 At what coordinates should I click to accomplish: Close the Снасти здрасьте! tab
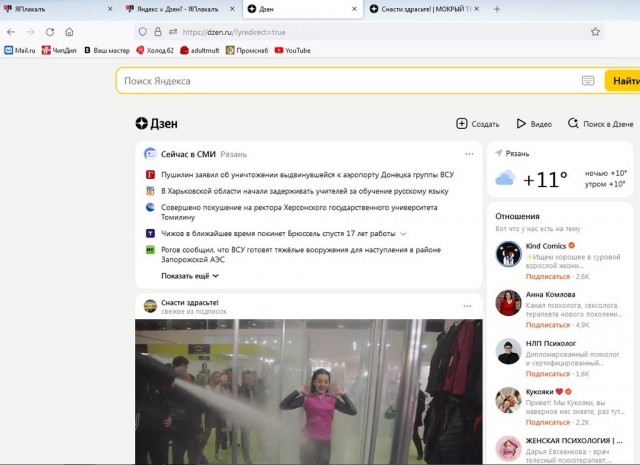[x=476, y=9]
